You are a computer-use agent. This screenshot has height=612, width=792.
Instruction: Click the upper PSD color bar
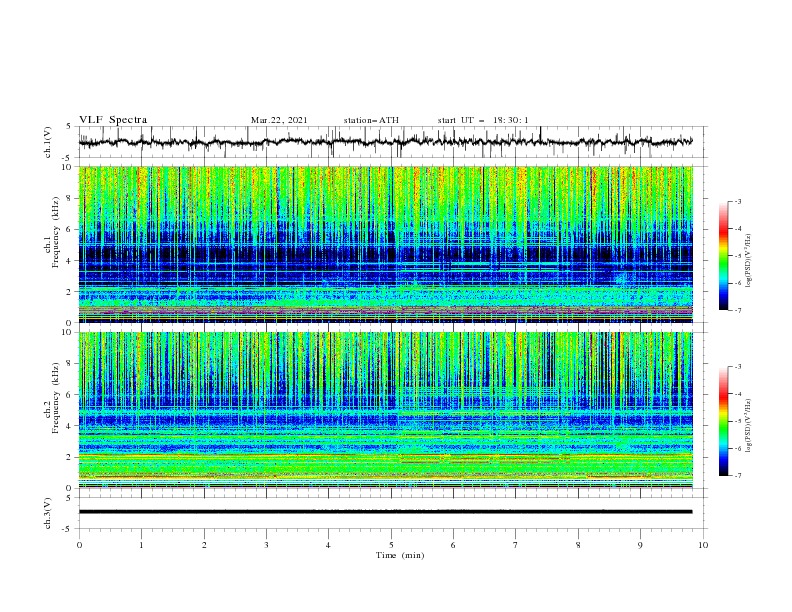coord(724,256)
